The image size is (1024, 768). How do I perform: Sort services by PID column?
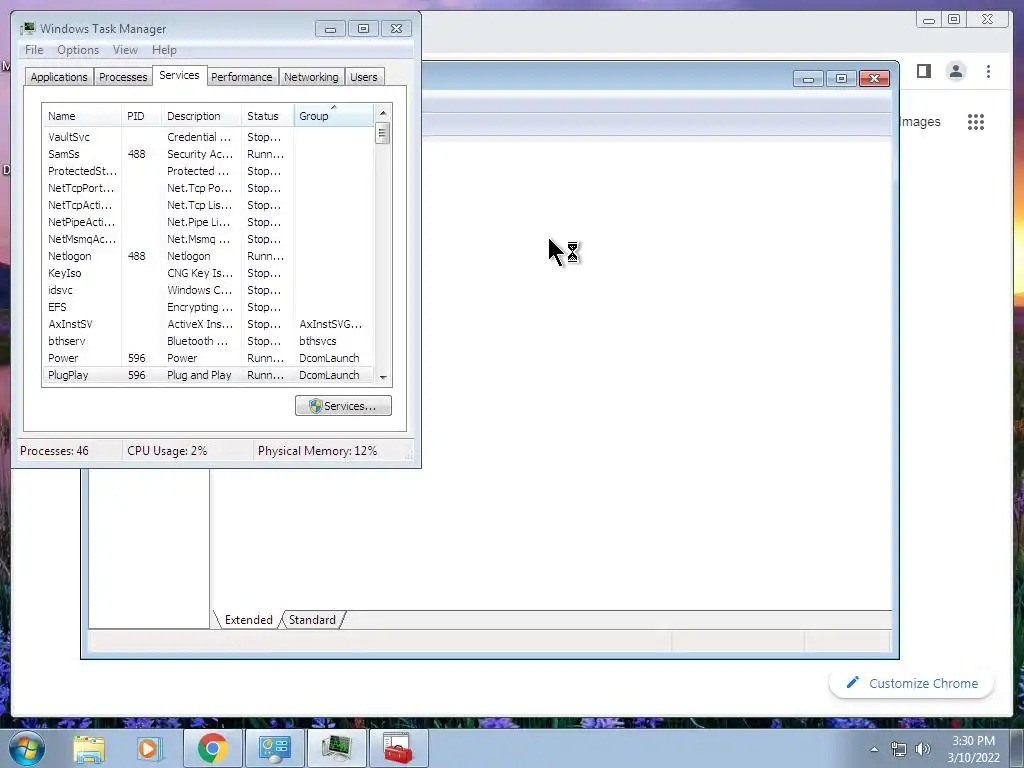141,116
